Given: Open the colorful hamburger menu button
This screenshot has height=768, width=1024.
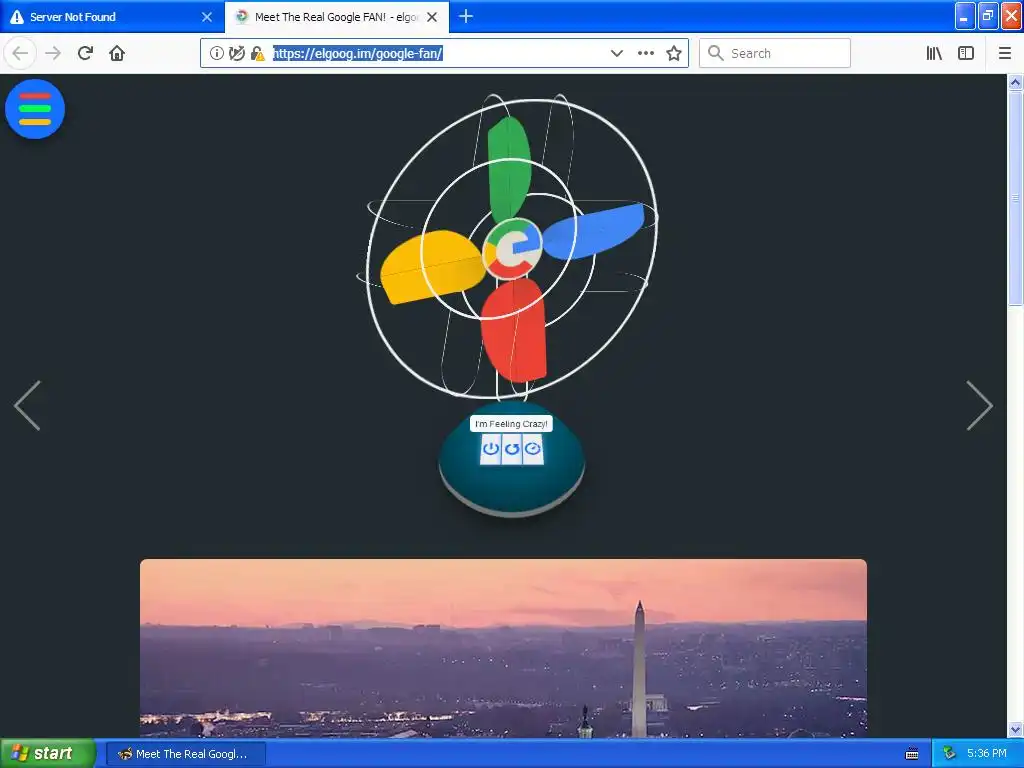Looking at the screenshot, I should pyautogui.click(x=35, y=109).
